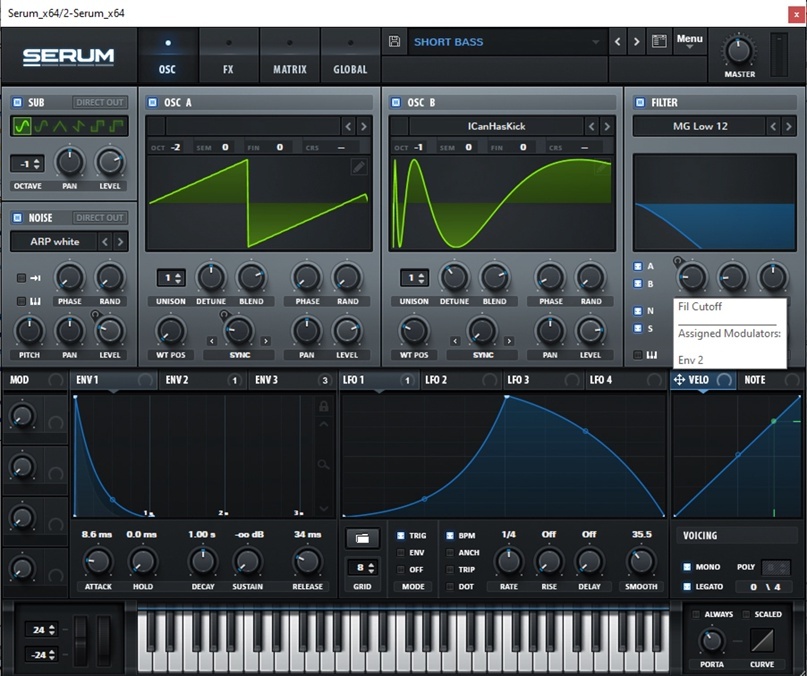
Task: Select the ENV 3 tab
Action: coord(292,380)
